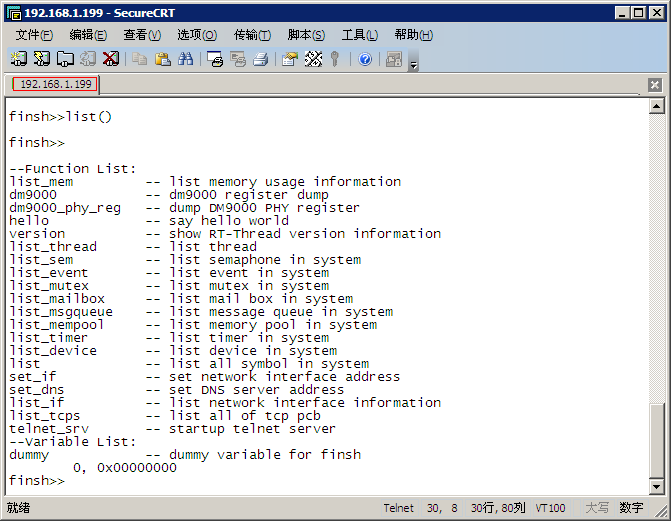This screenshot has width=671, height=521.
Task: Click the list_timer function entry
Action: [48, 338]
